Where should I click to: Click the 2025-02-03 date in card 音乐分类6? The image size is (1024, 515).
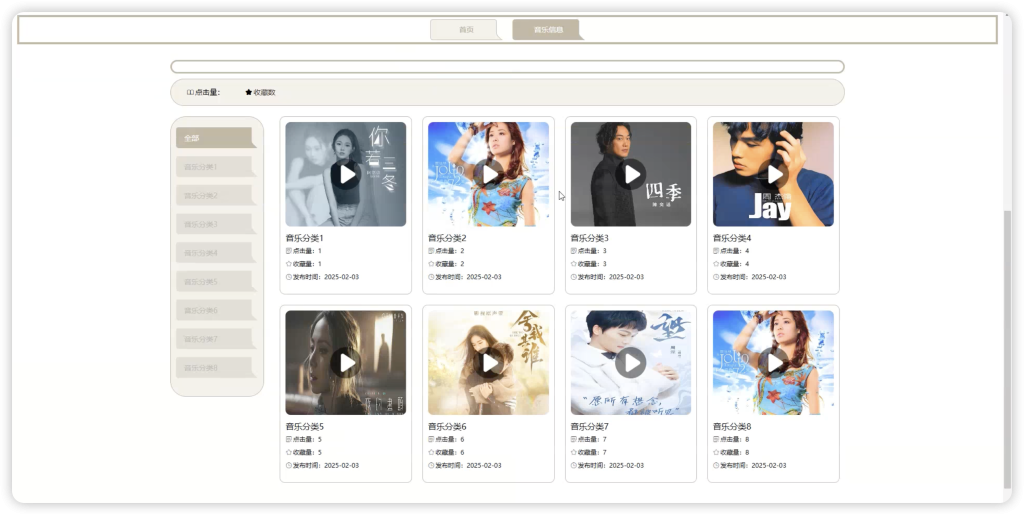point(484,465)
